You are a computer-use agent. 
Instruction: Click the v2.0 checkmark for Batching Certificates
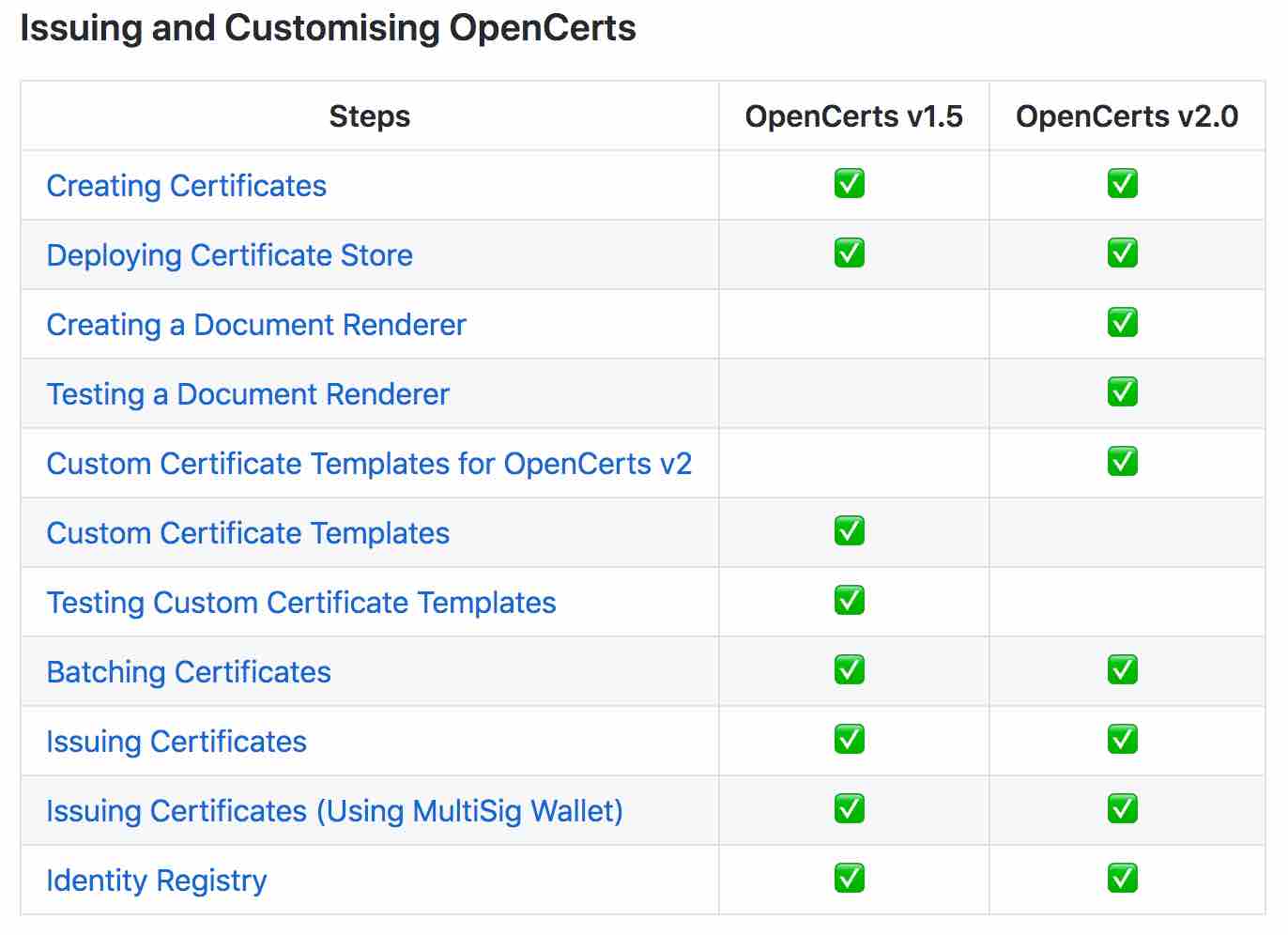tap(1124, 669)
